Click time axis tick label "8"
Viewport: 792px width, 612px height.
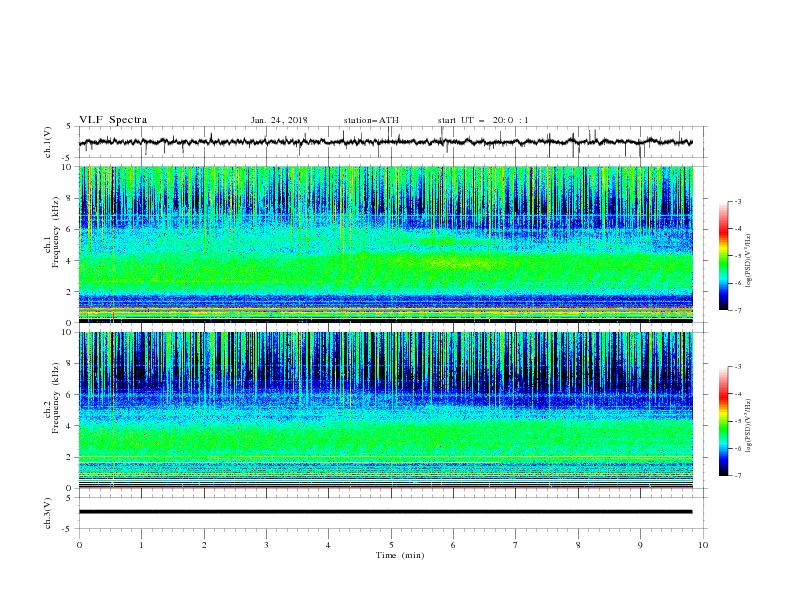(578, 545)
